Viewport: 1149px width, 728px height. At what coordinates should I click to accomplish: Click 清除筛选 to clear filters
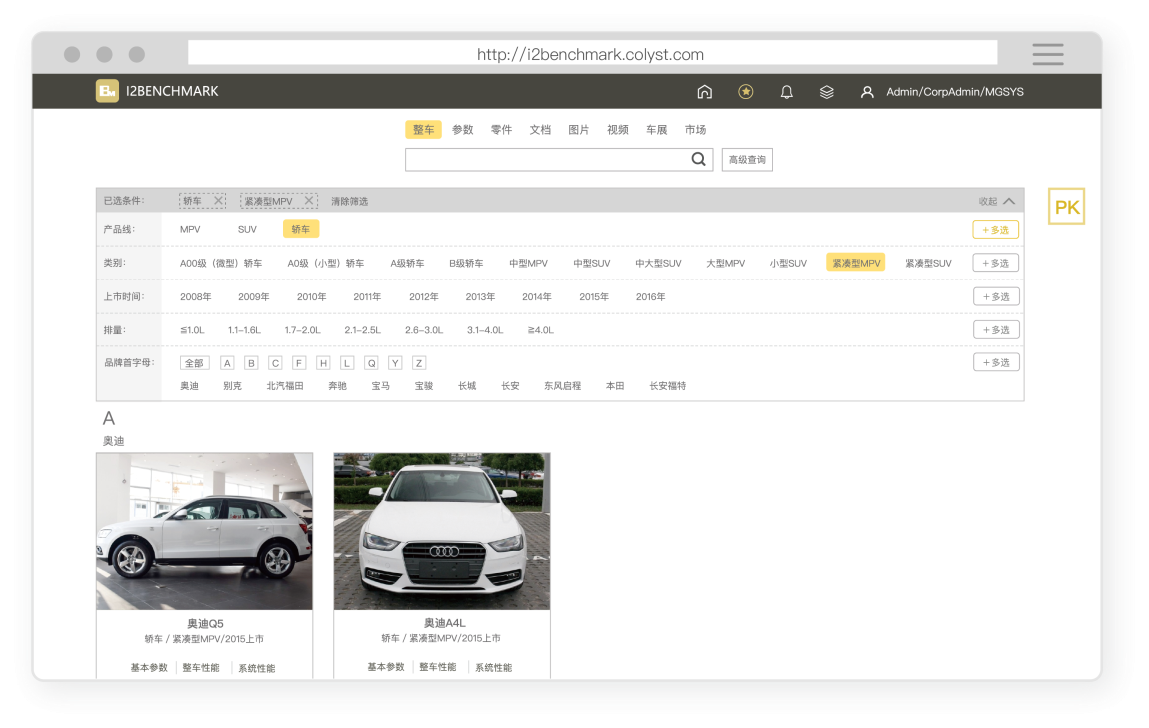click(350, 201)
